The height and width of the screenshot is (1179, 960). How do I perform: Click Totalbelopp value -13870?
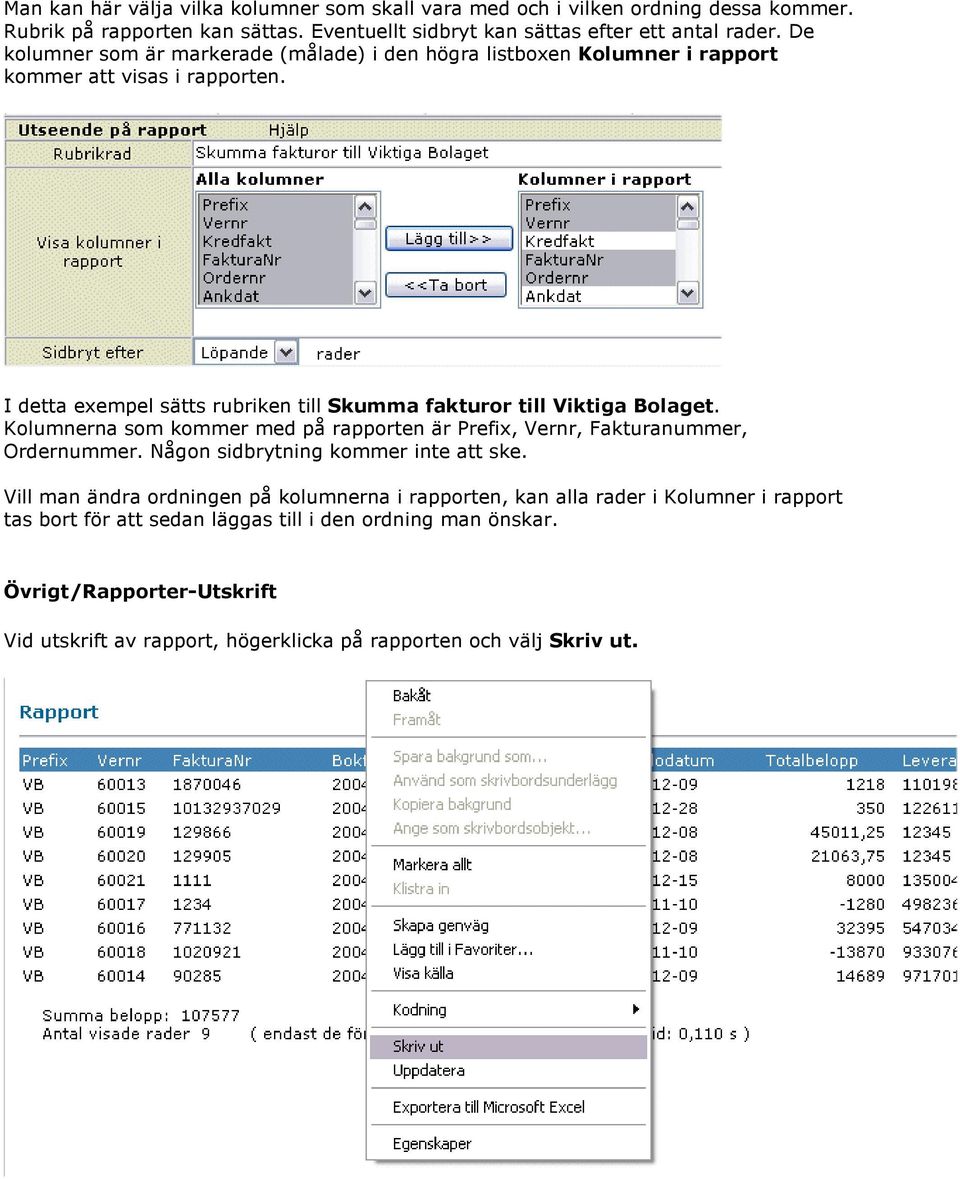click(x=857, y=953)
